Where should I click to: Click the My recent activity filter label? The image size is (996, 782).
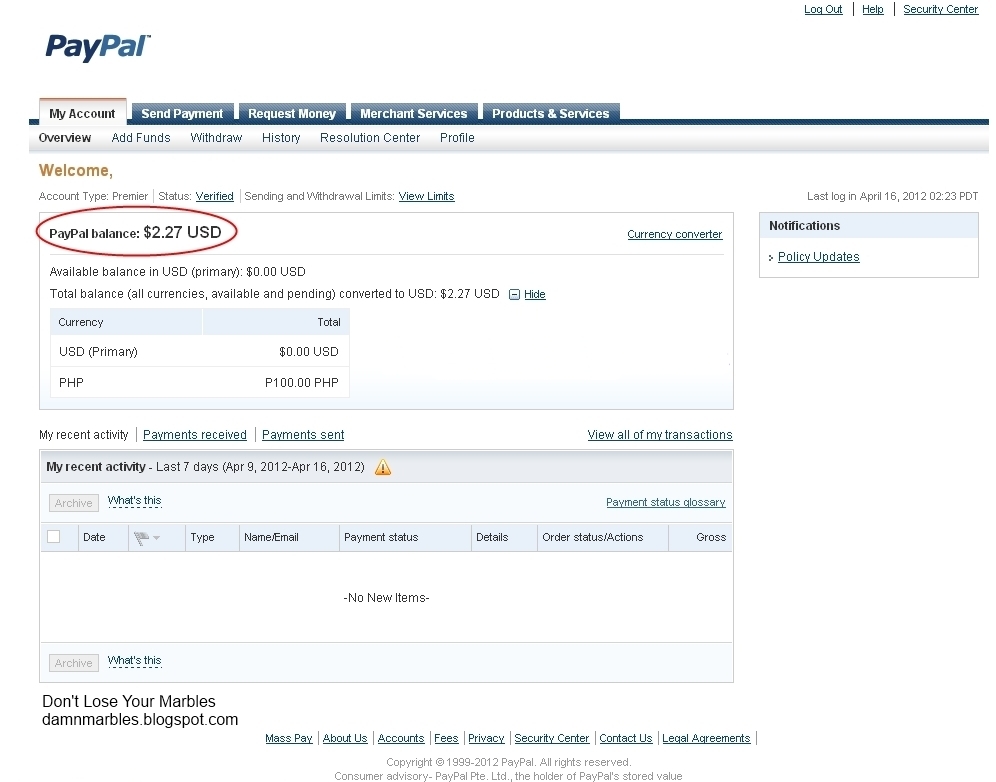[84, 435]
